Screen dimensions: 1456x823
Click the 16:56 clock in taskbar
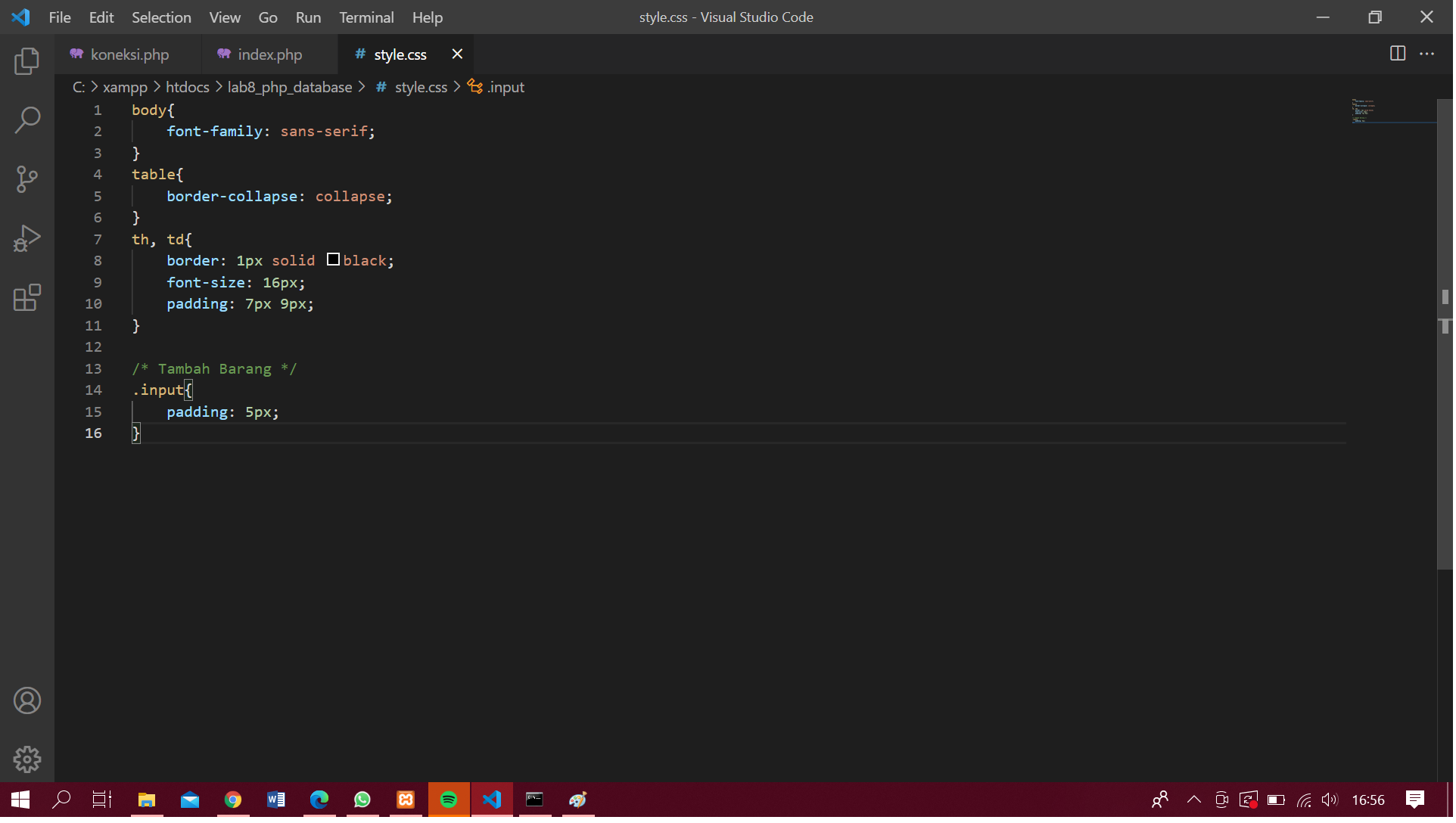[x=1370, y=801]
